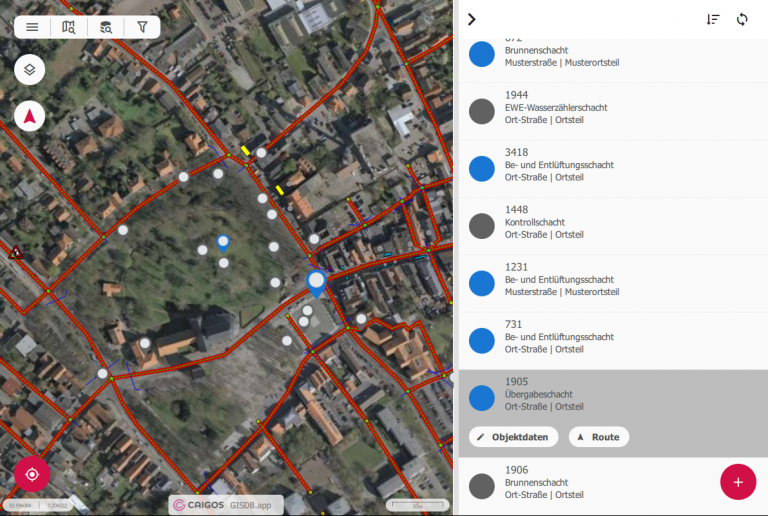Click the coordinates readout at bottom left
Screen dimensions: 768x516
point(38,505)
